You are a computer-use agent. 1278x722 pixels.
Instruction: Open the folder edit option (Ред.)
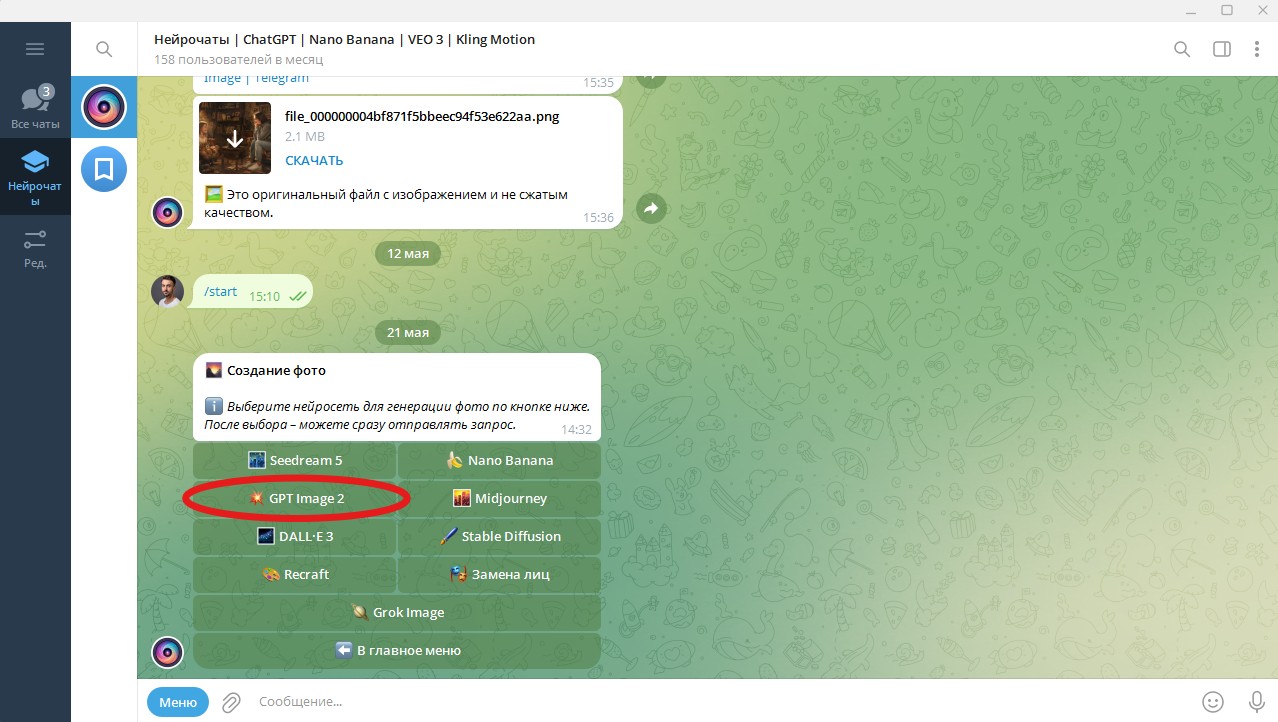[x=35, y=249]
